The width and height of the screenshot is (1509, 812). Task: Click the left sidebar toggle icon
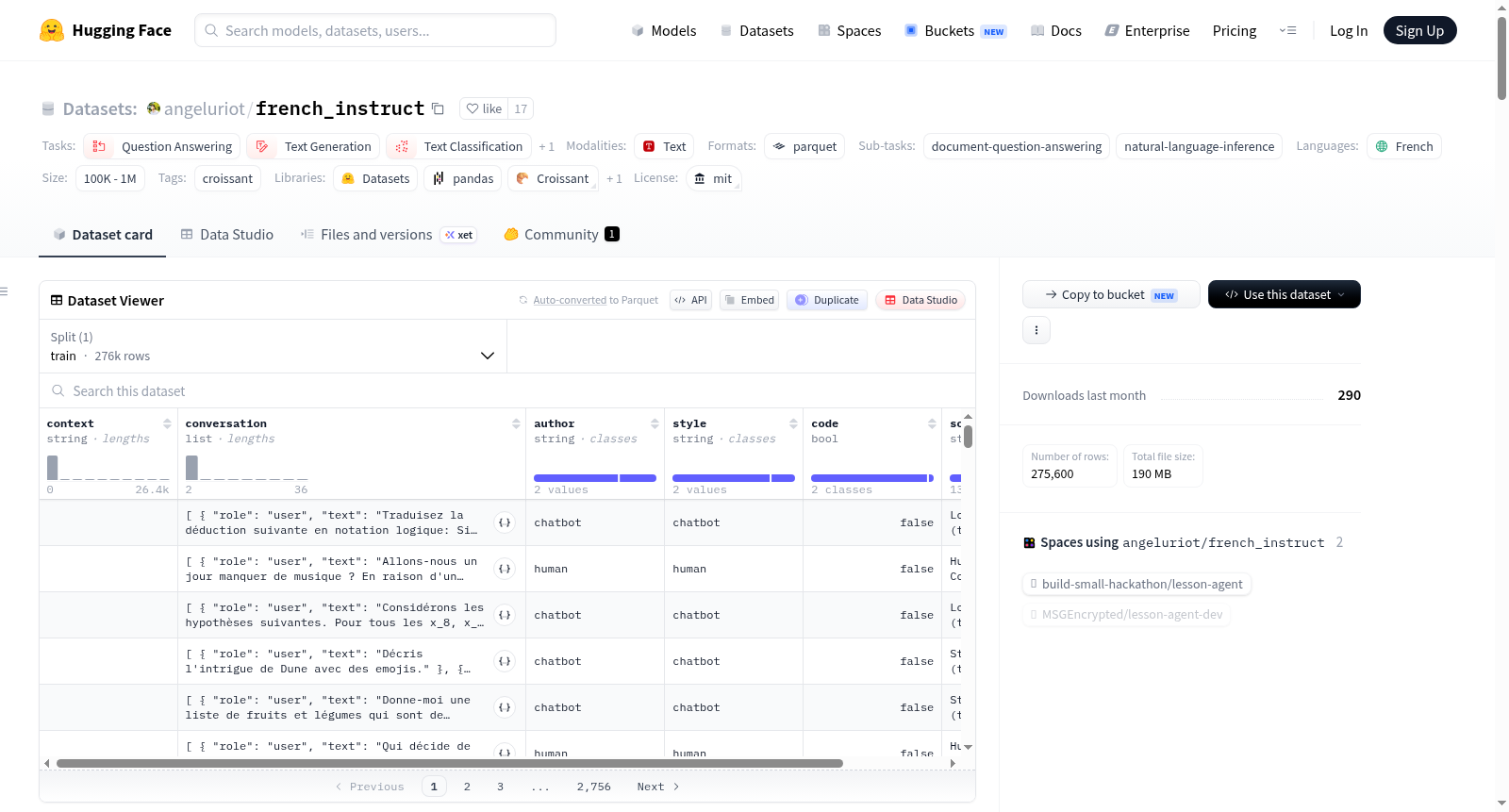[x=5, y=291]
